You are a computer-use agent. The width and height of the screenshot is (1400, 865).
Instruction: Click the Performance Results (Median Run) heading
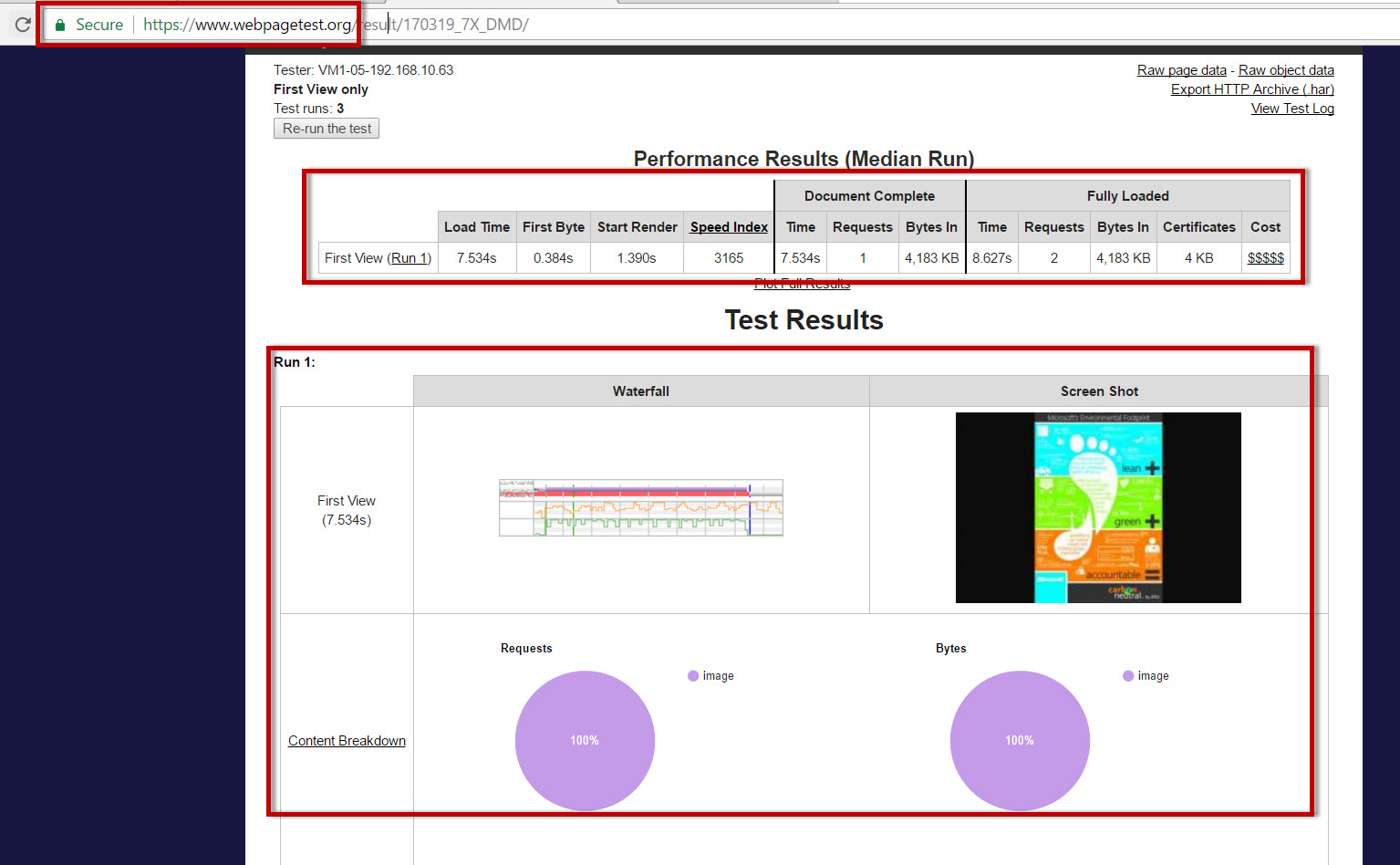[804, 159]
